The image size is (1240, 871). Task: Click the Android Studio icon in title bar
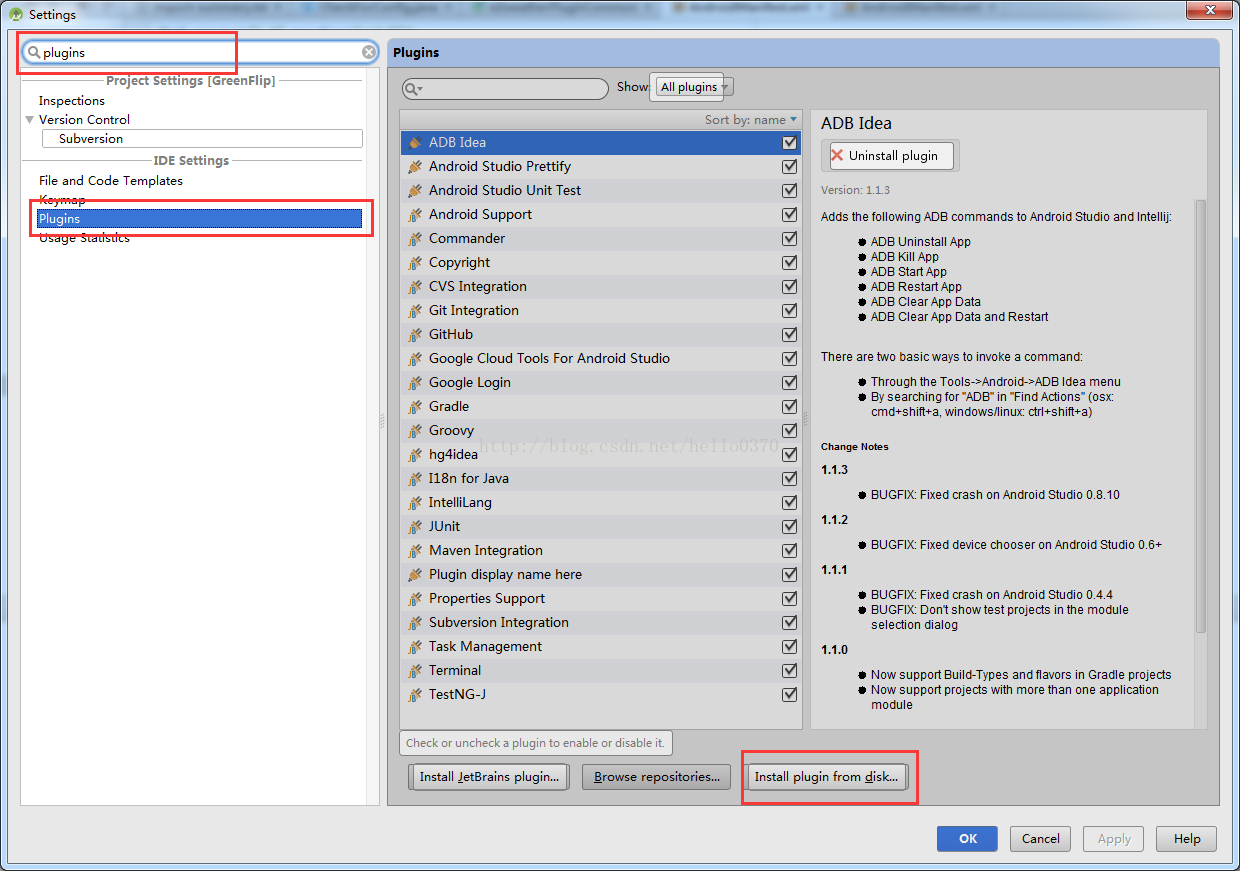click(15, 14)
